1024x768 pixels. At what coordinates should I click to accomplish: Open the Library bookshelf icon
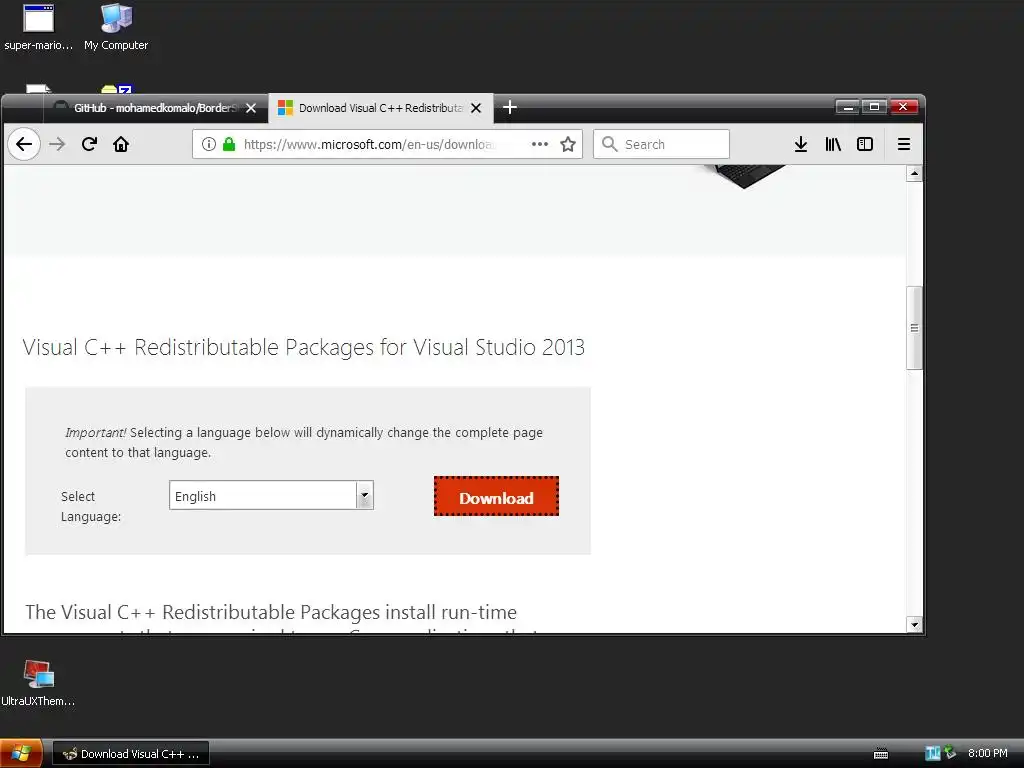pos(833,144)
